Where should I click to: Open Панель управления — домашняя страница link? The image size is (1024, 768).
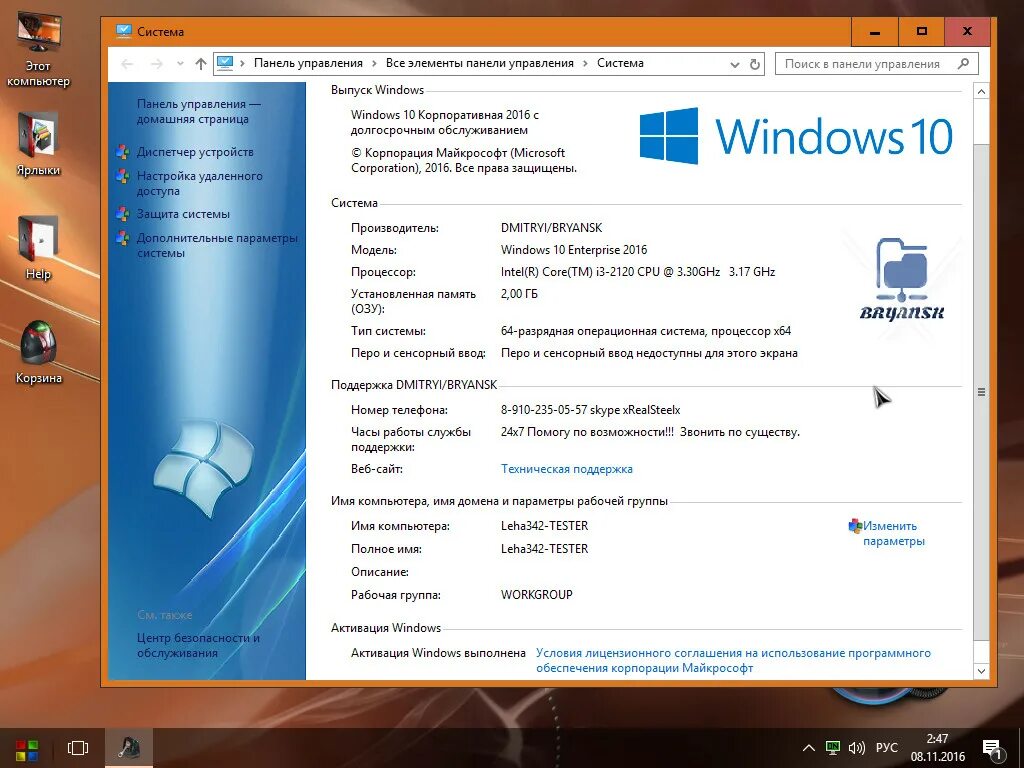(x=199, y=112)
